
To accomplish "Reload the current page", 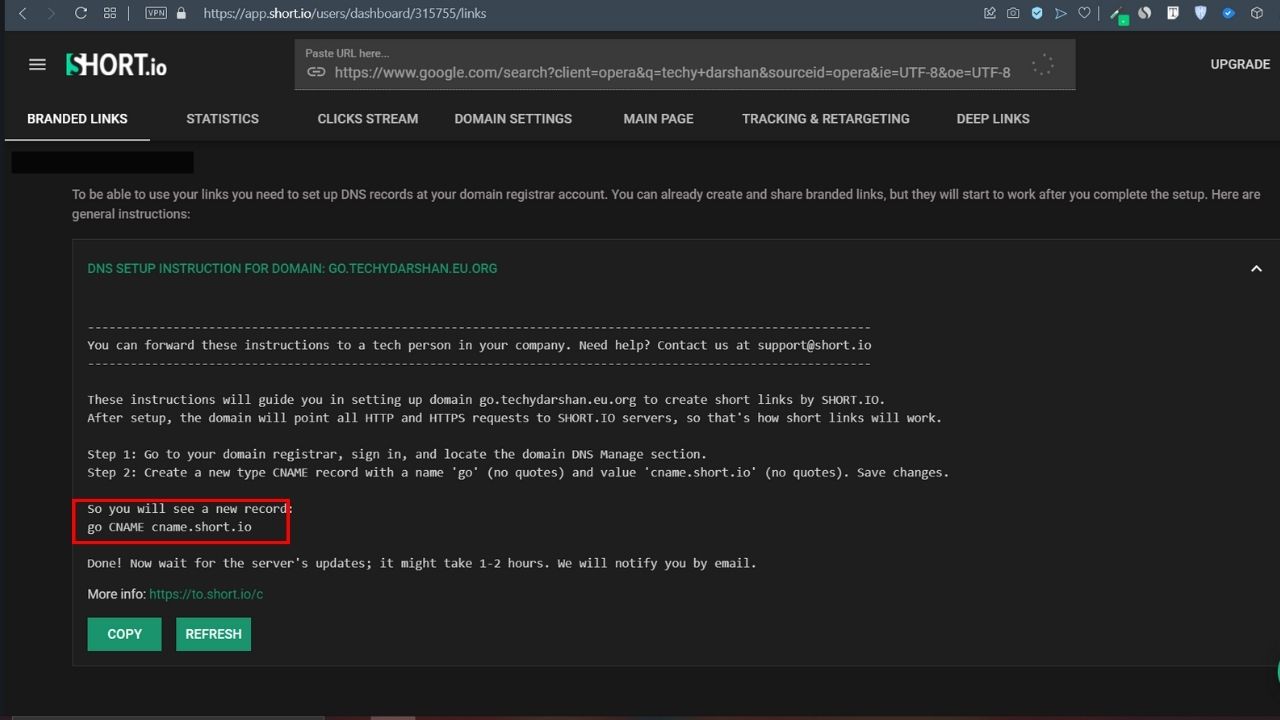I will point(81,13).
